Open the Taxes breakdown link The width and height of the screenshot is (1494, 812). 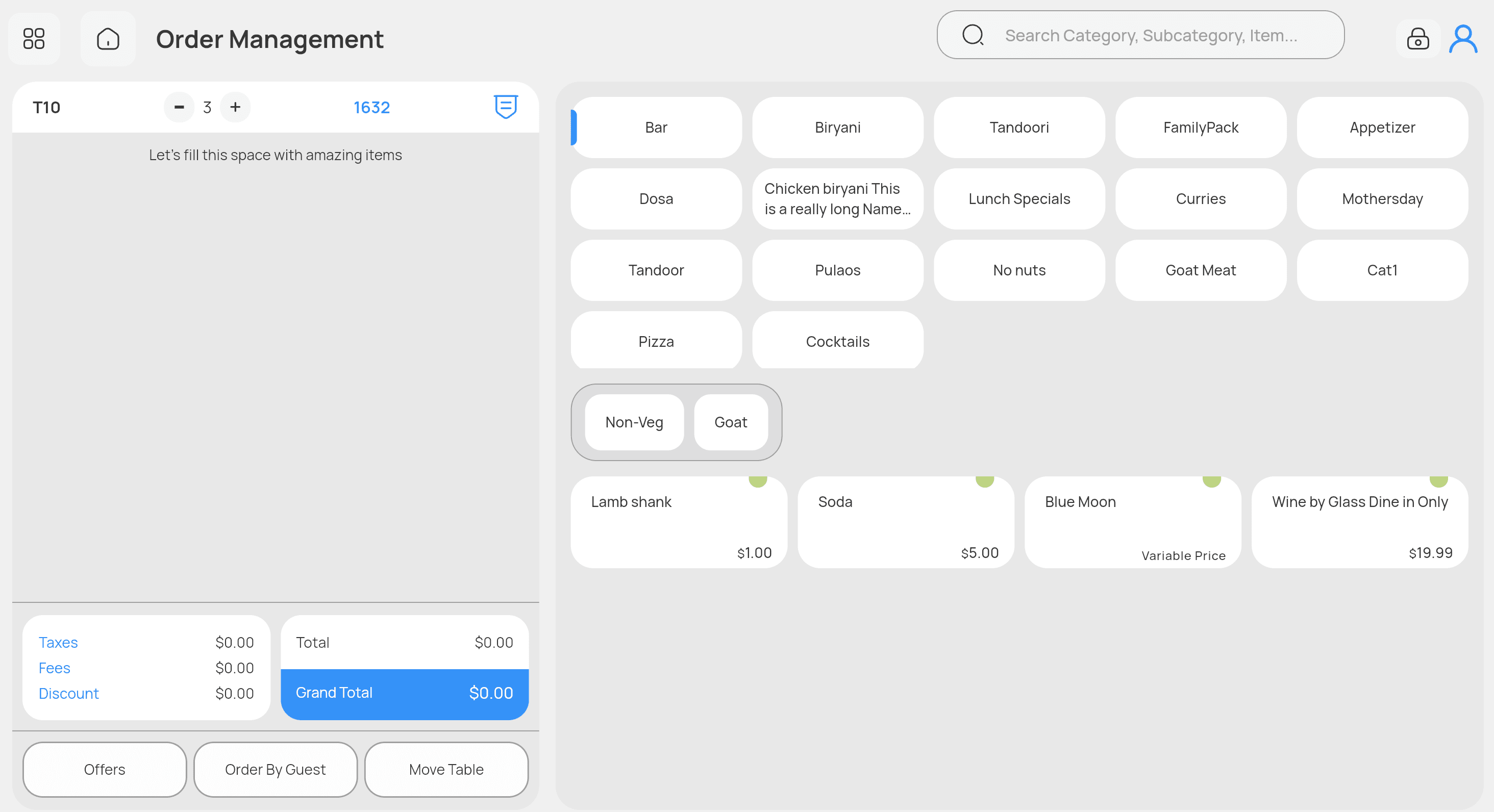click(x=58, y=642)
